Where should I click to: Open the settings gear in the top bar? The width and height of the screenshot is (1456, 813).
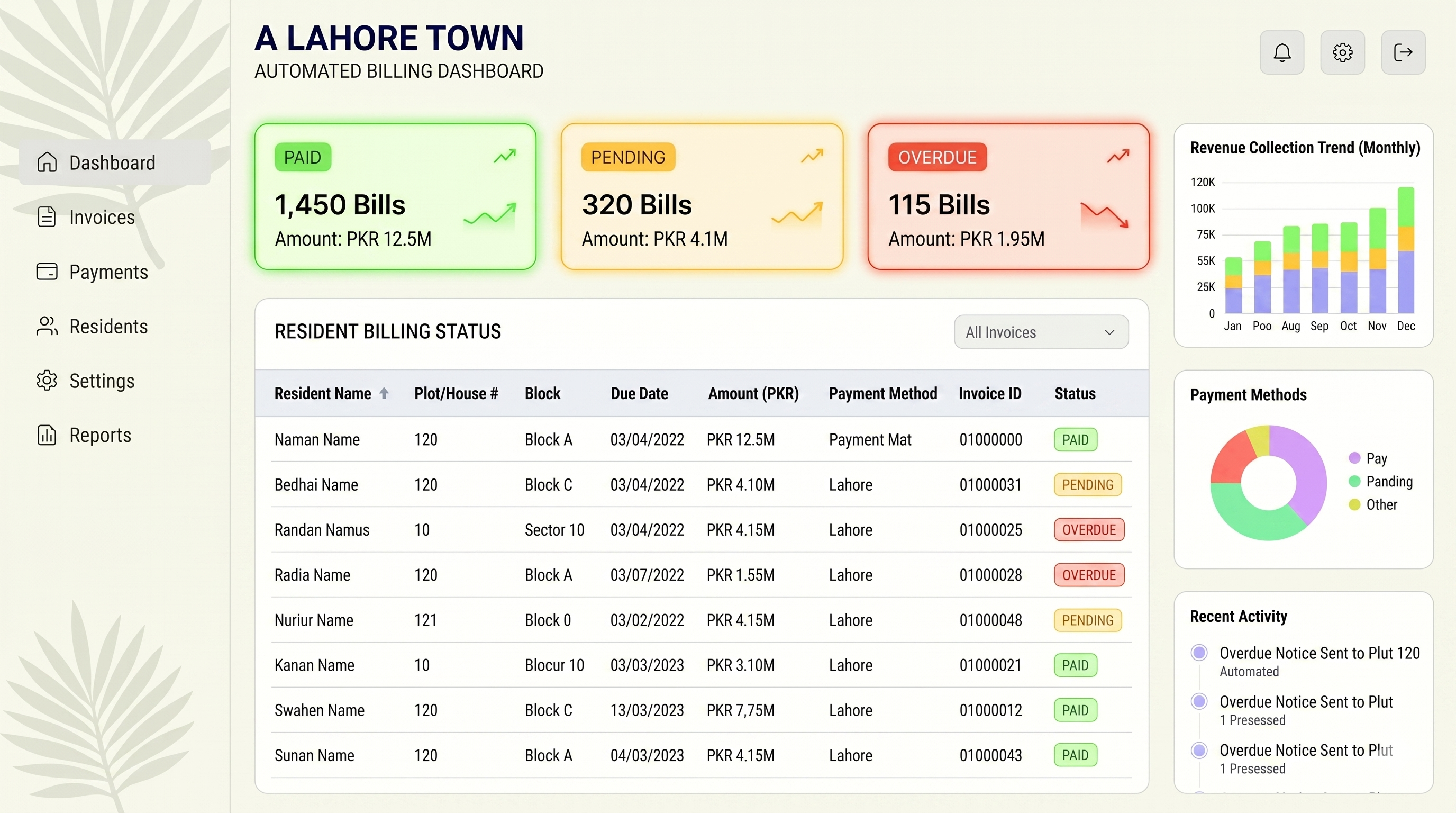click(1343, 52)
